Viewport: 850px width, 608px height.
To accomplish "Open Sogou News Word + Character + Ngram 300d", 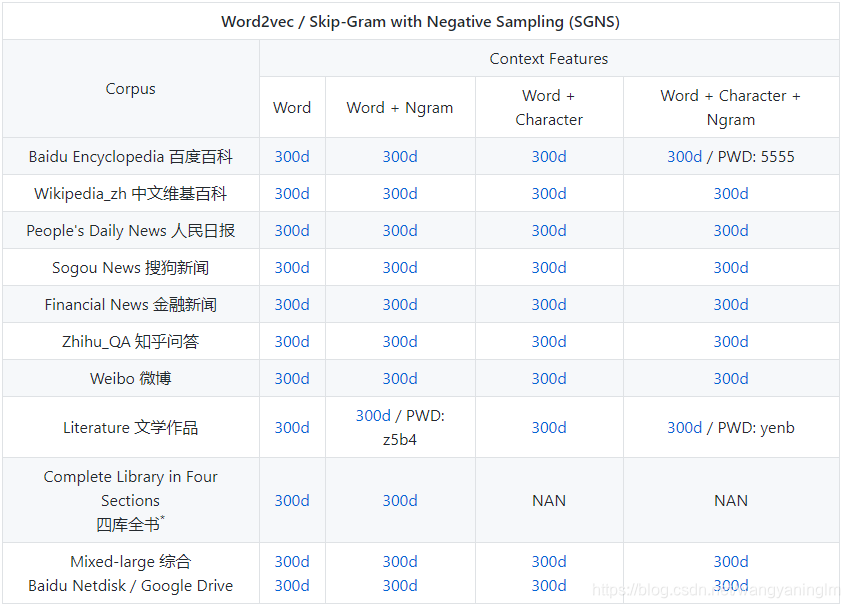I will (731, 267).
